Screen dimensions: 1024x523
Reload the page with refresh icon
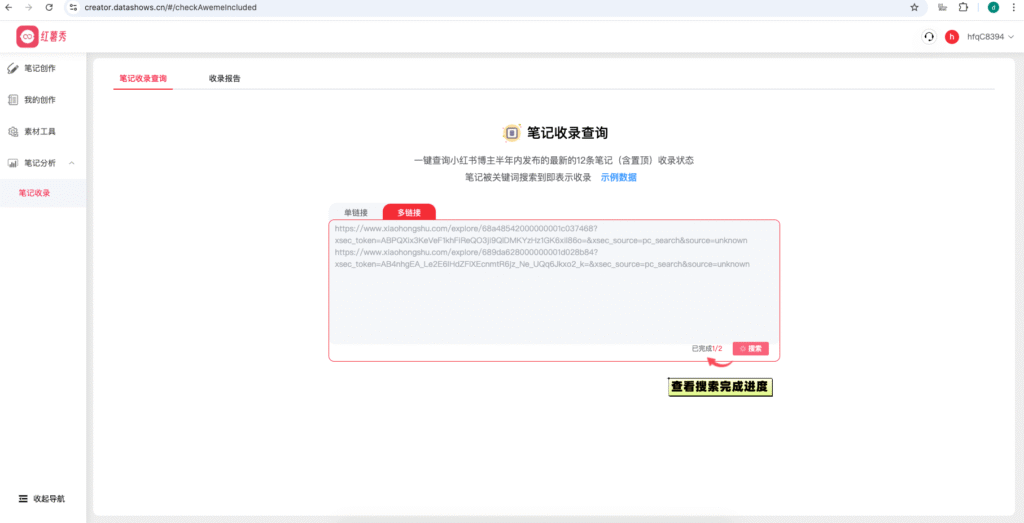[x=49, y=8]
